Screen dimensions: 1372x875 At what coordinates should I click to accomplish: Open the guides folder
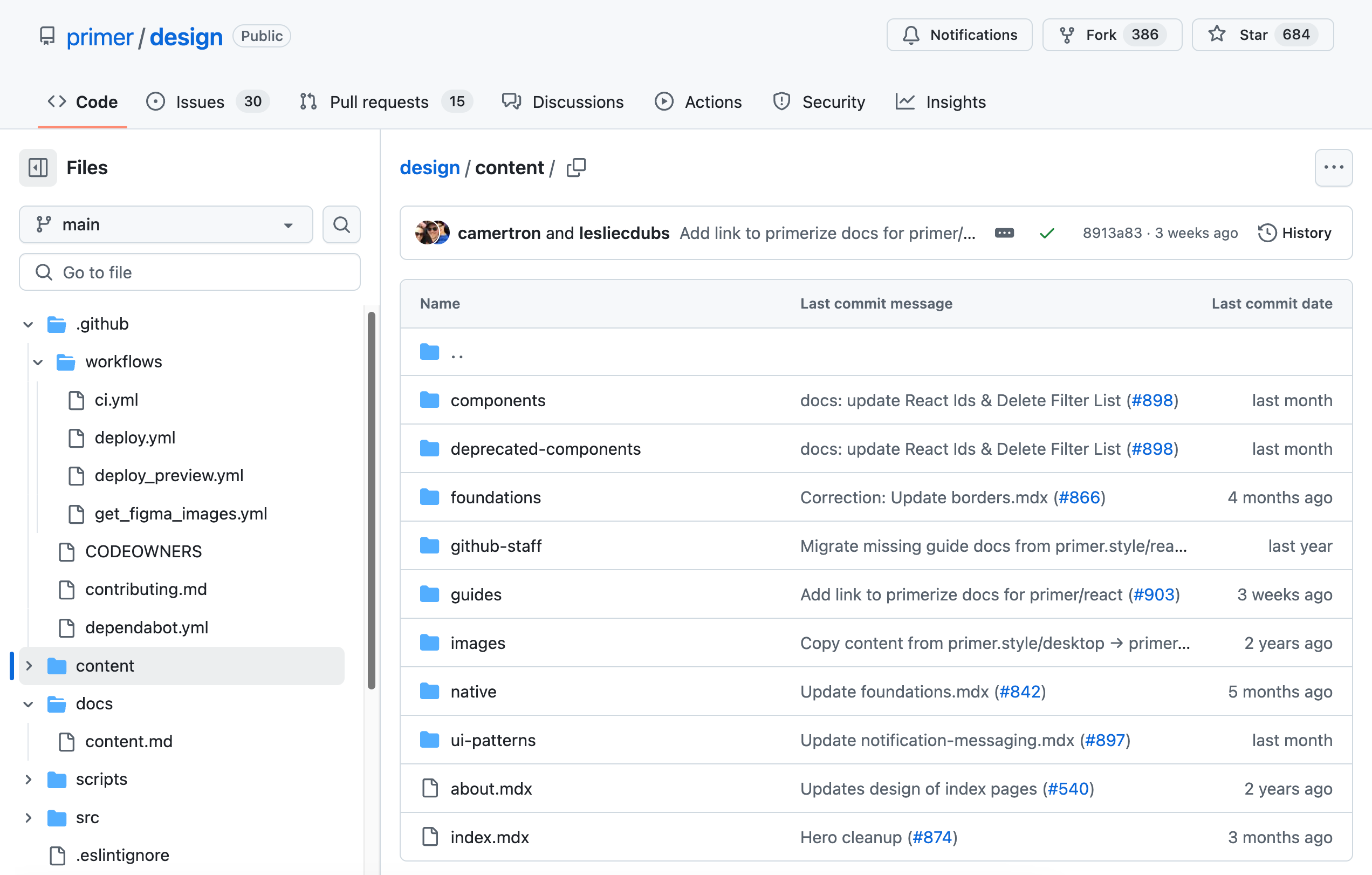click(x=476, y=594)
